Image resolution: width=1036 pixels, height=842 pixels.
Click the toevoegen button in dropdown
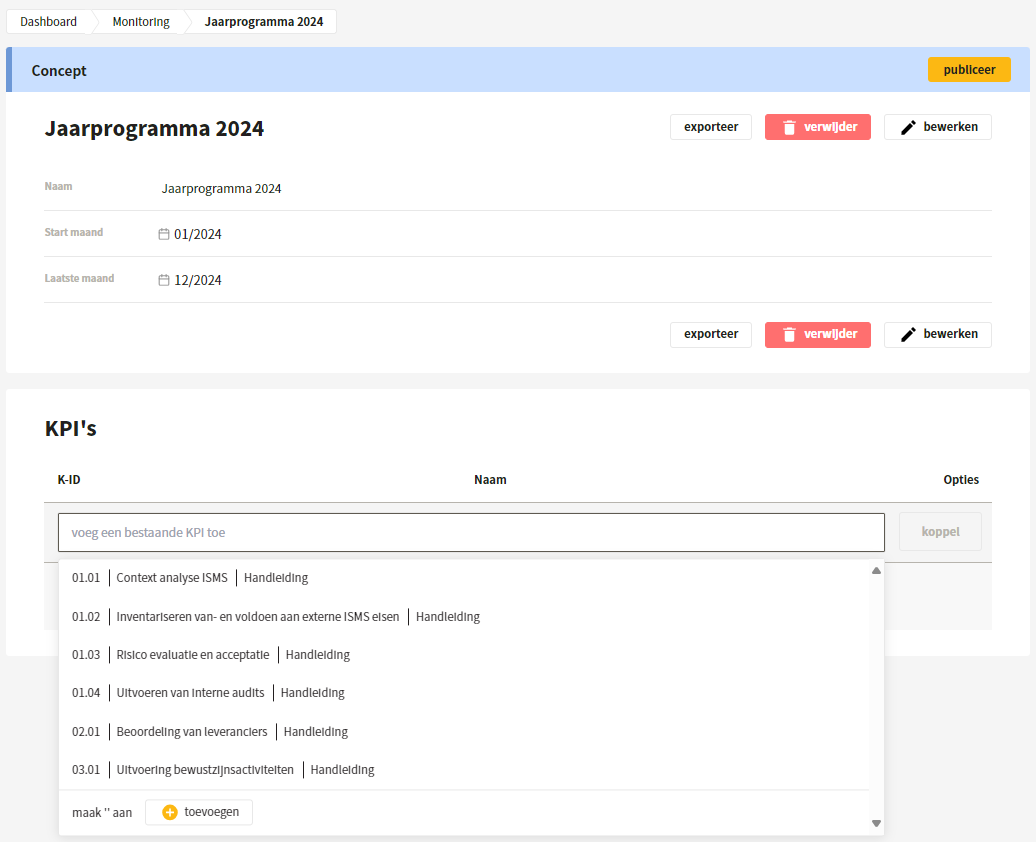(199, 812)
